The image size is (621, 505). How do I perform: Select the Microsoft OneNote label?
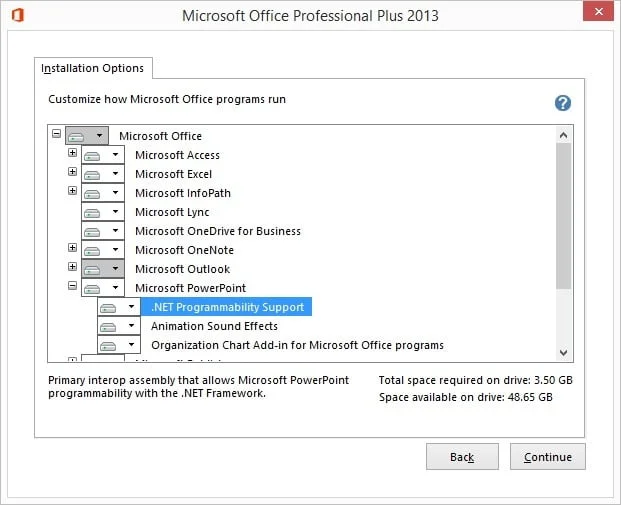(184, 250)
